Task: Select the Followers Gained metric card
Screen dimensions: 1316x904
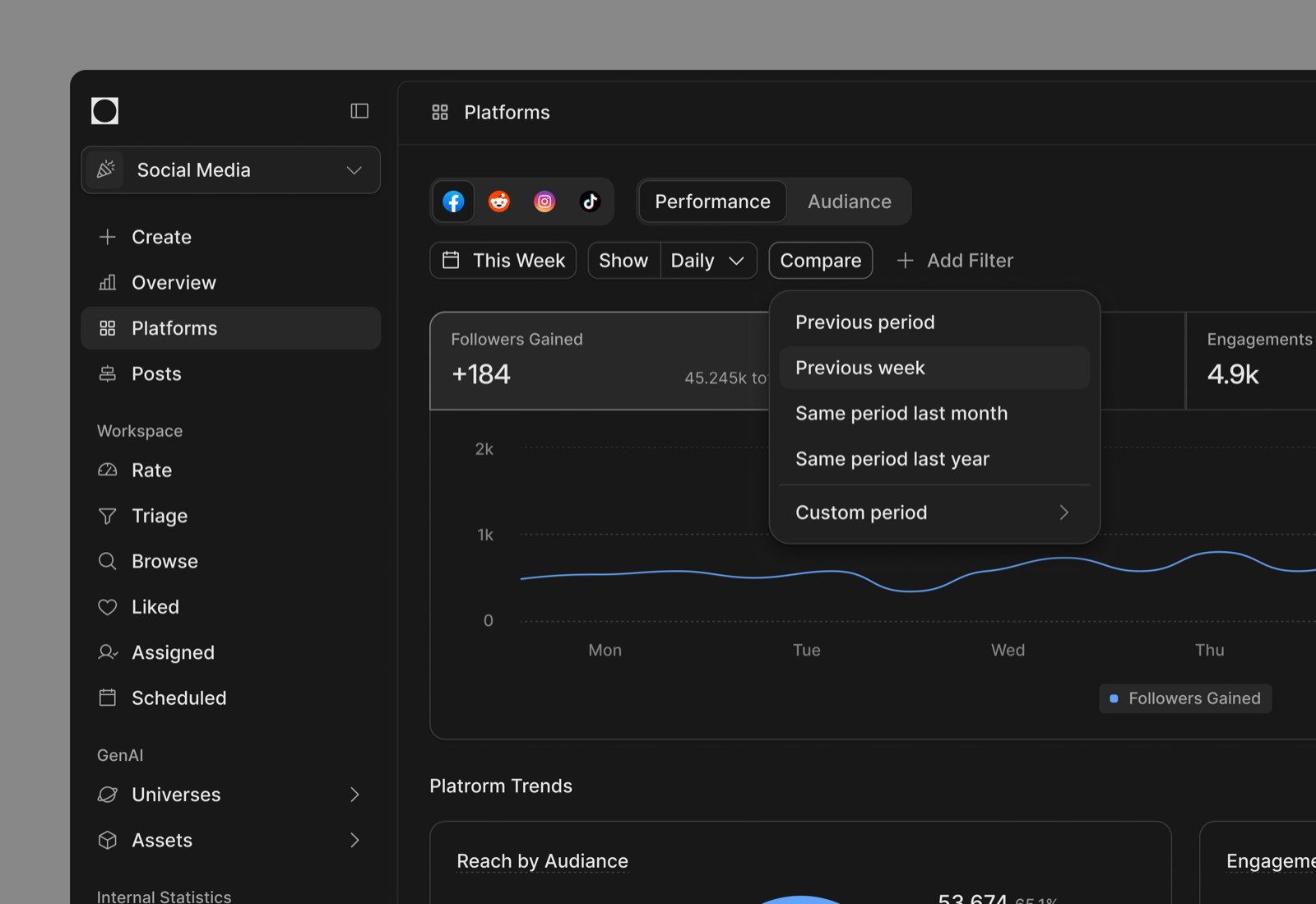Action: point(600,360)
